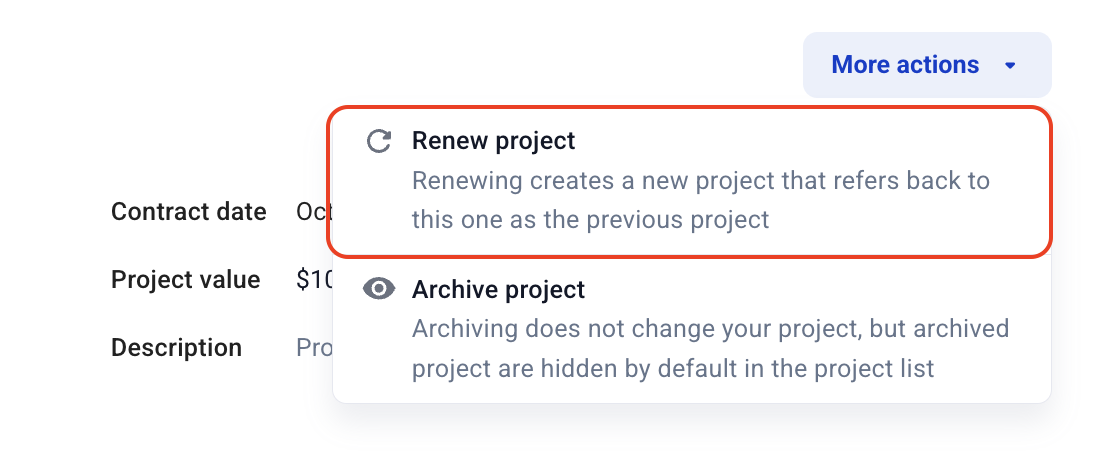Click the small caret in More actions
Screen dimensions: 1098x462
1010,66
